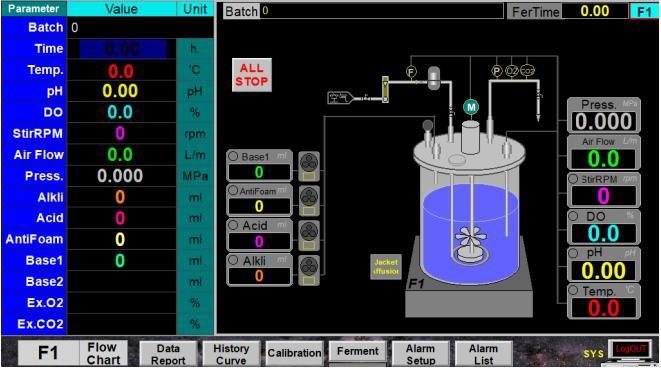Viewport: 661px width, 368px height.
Task: Click the F1 label on fermenter base
Action: [x=416, y=284]
